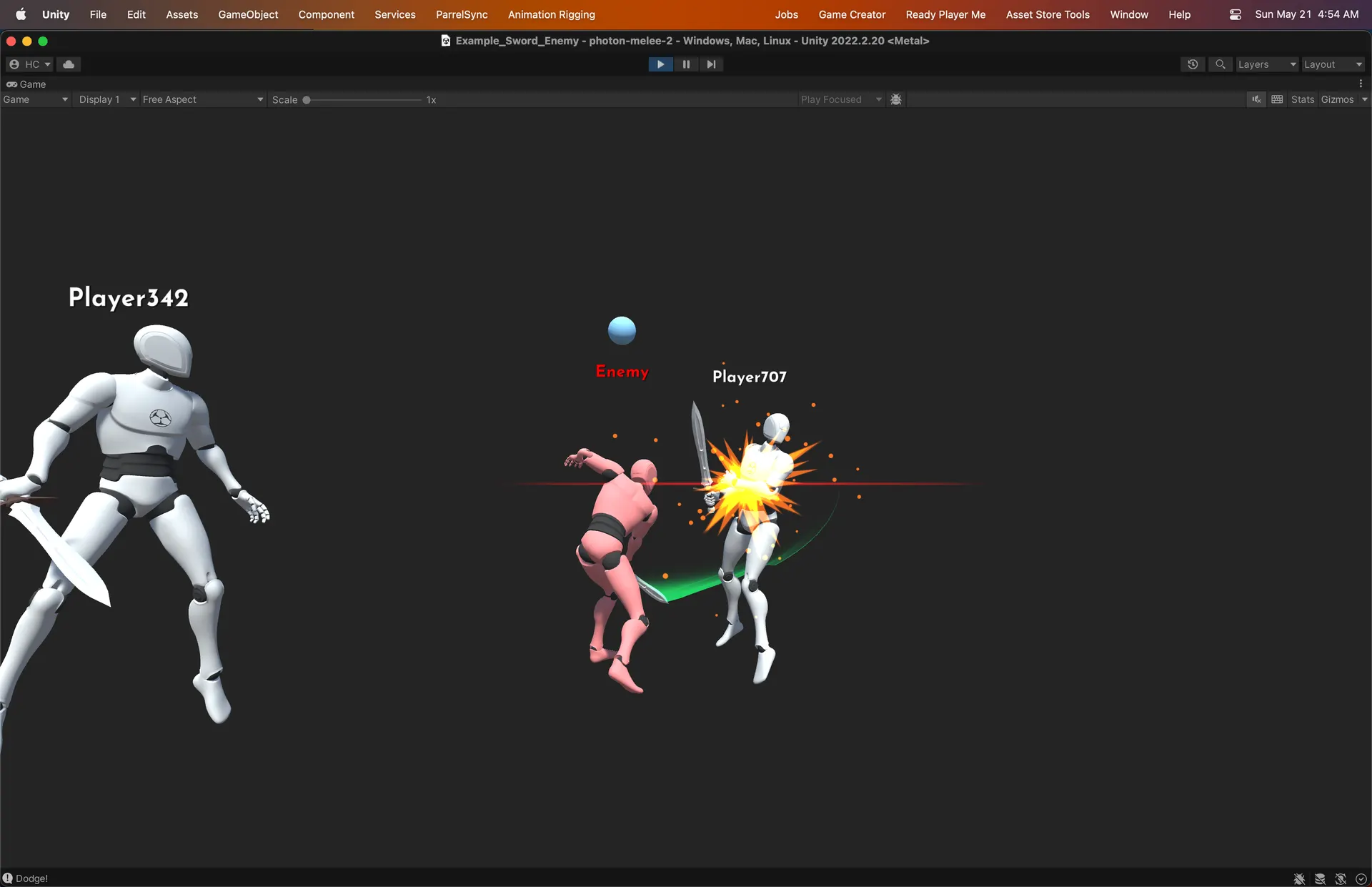The height and width of the screenshot is (887, 1372).
Task: Click the blue sphere above the Enemy
Action: point(622,330)
